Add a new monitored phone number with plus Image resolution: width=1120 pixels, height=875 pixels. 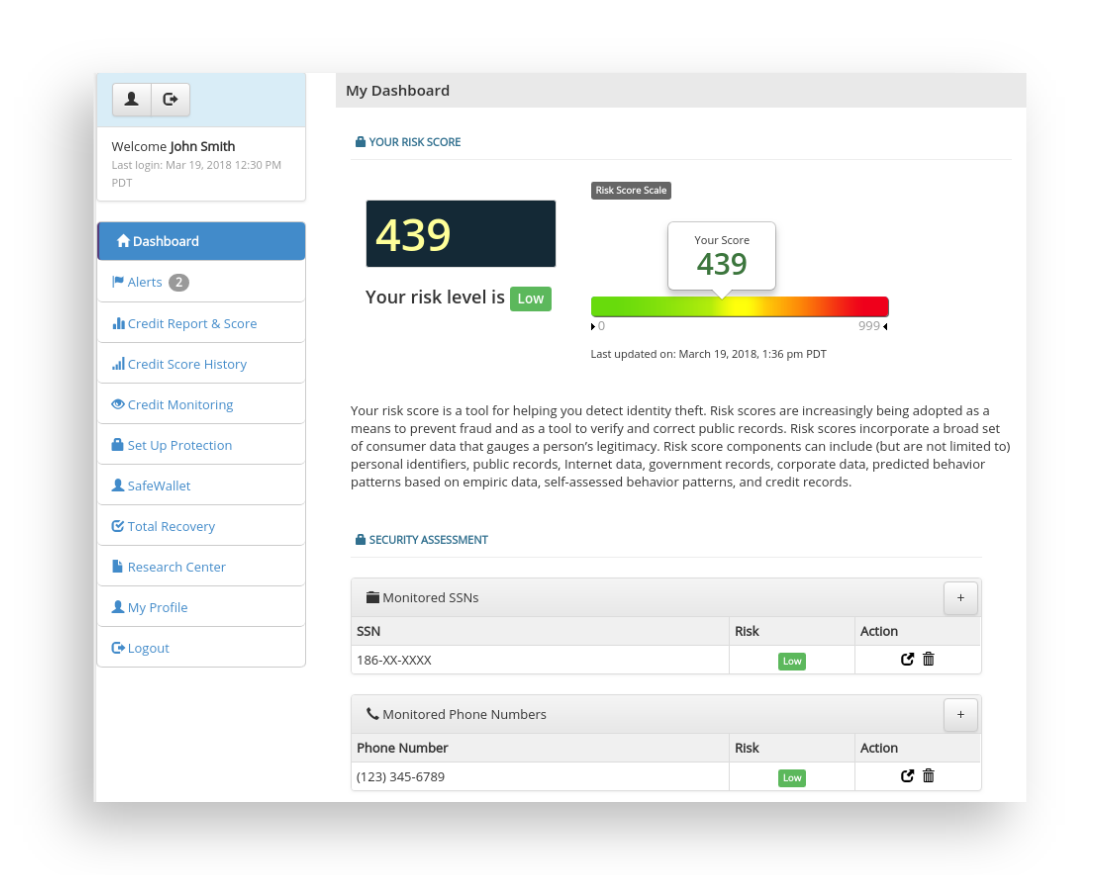pos(960,715)
